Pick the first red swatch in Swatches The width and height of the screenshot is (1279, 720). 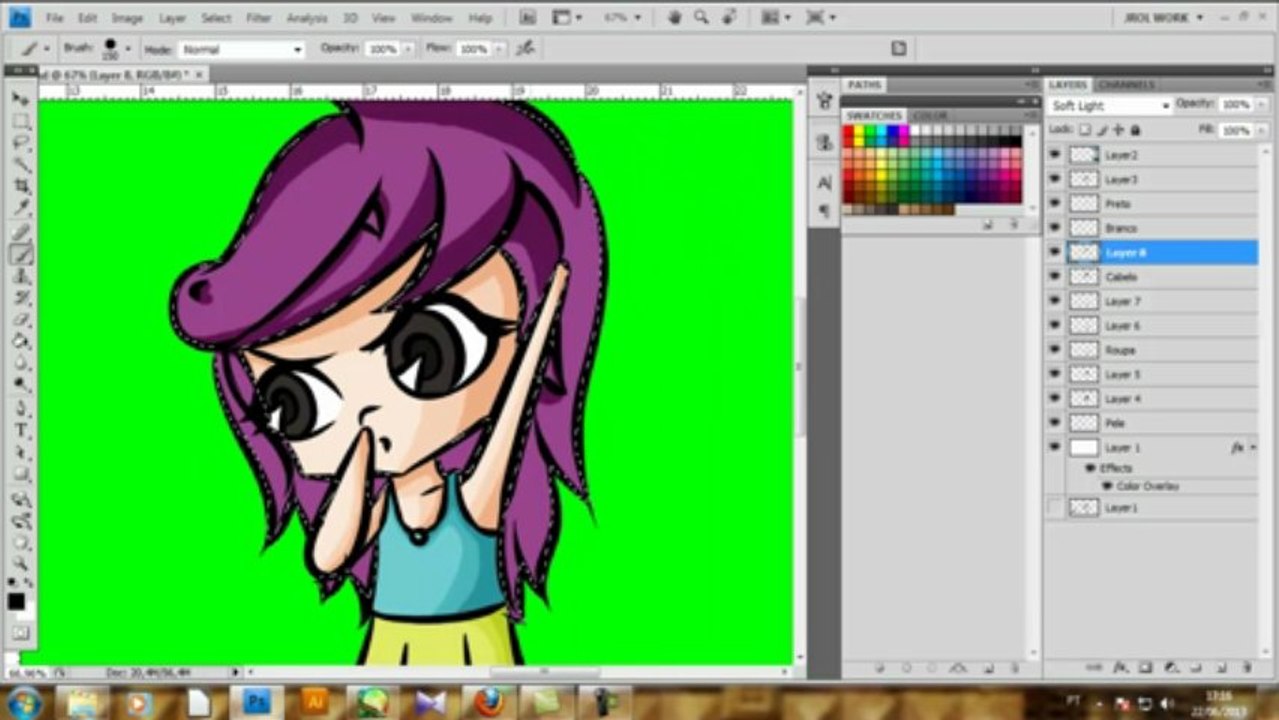848,130
